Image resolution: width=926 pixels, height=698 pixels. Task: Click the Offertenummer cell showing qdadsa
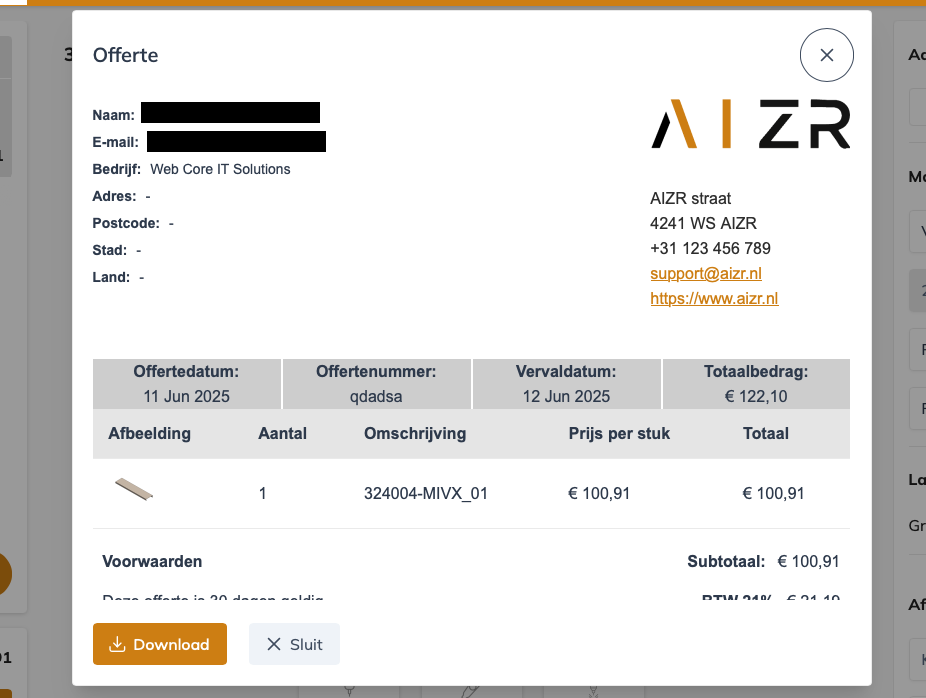[x=376, y=397]
